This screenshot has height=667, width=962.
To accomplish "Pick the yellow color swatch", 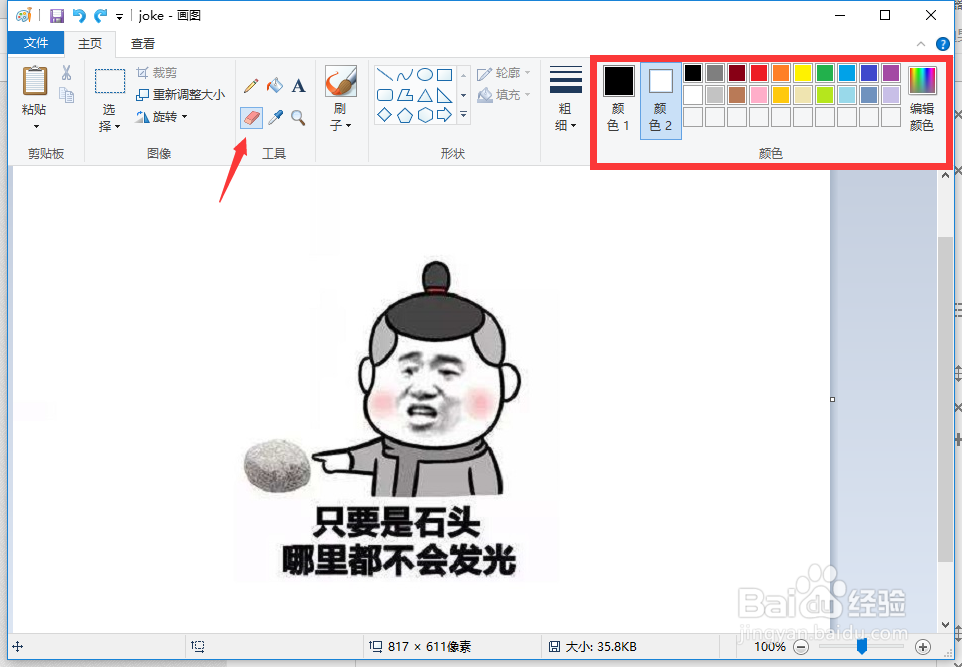I will point(803,73).
